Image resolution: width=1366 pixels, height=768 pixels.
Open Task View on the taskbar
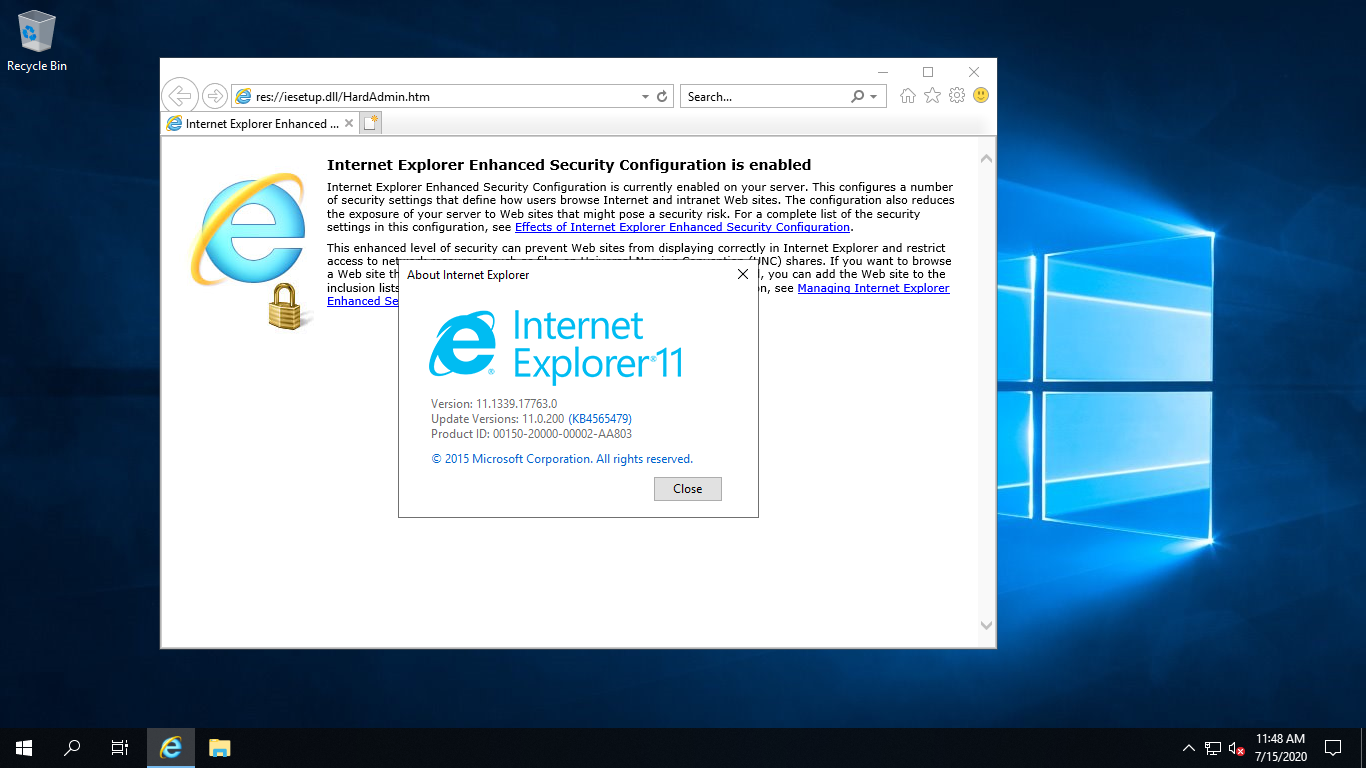point(120,747)
